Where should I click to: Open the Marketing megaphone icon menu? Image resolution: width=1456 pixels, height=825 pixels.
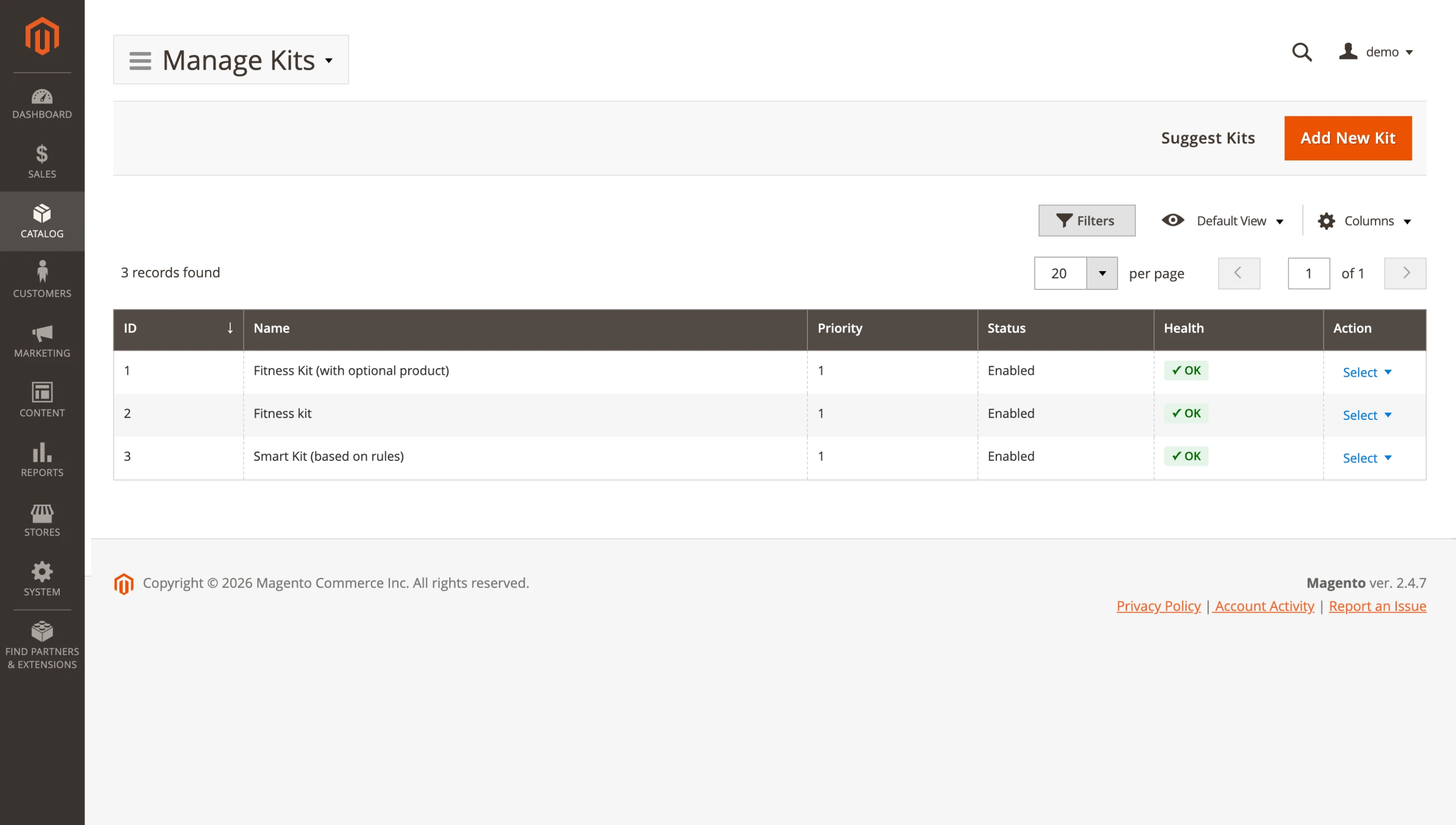point(42,340)
